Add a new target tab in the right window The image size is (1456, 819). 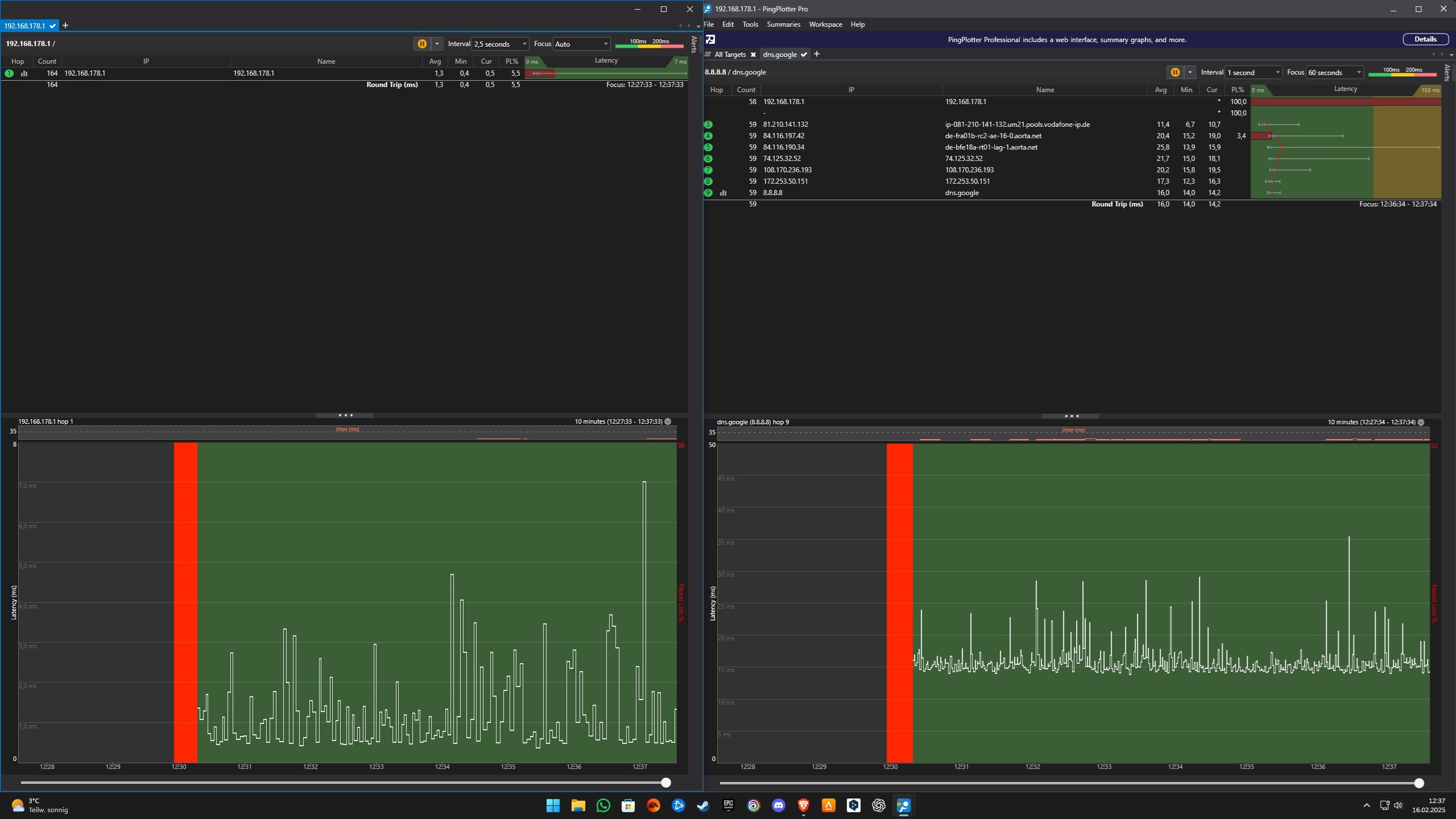click(817, 54)
